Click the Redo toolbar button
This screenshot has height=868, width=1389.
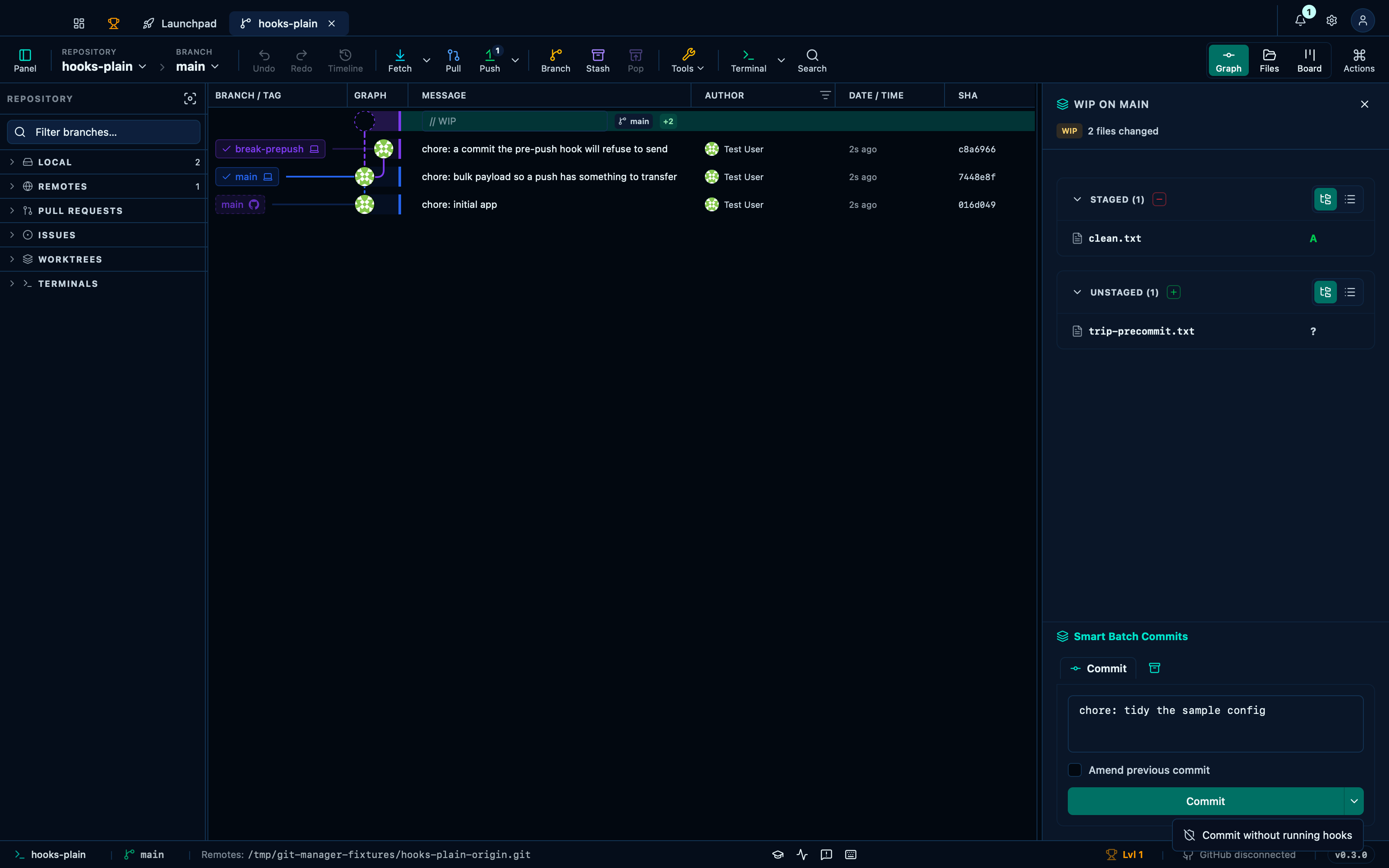301,60
